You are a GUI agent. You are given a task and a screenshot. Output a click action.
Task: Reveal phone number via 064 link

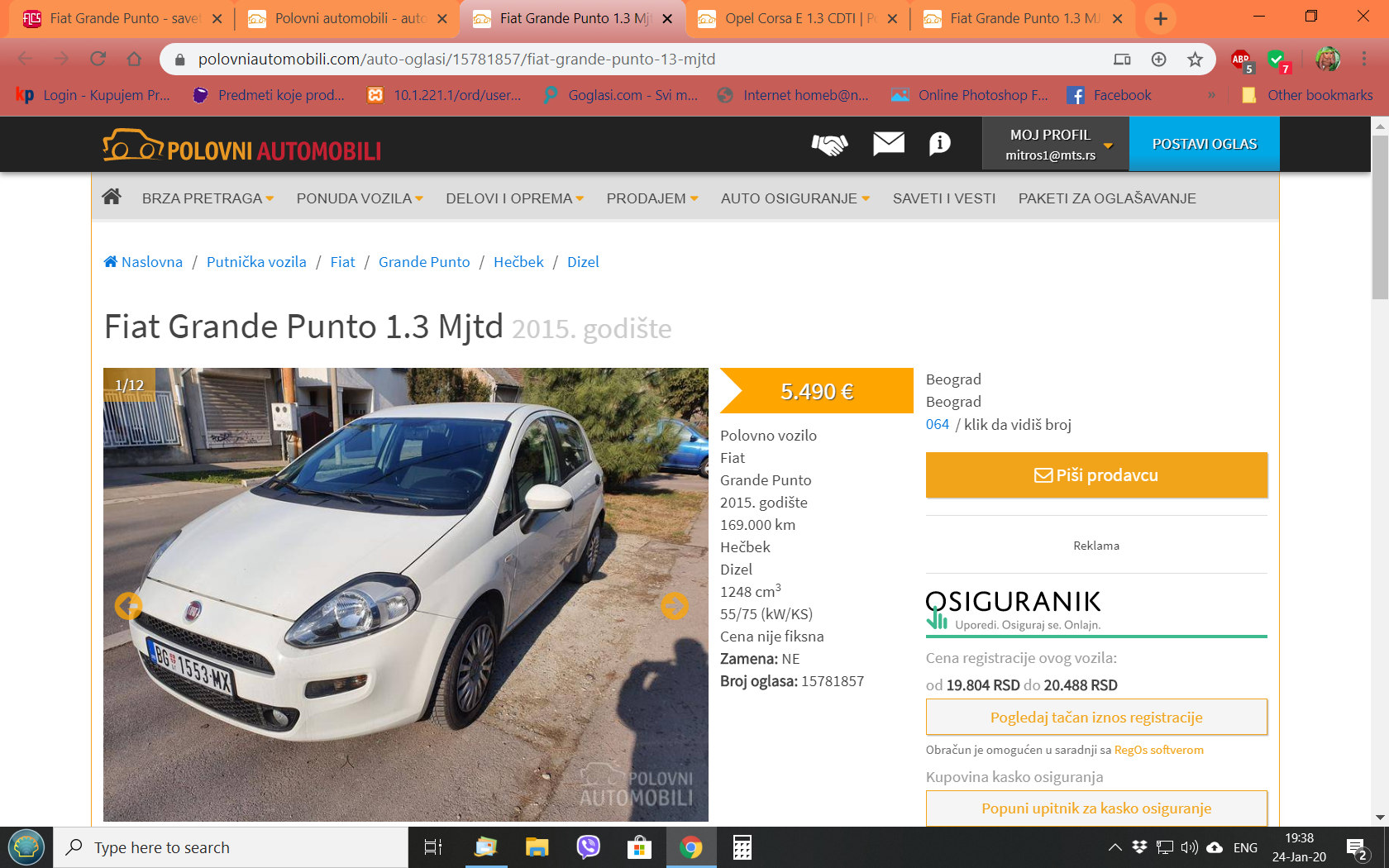click(x=938, y=424)
